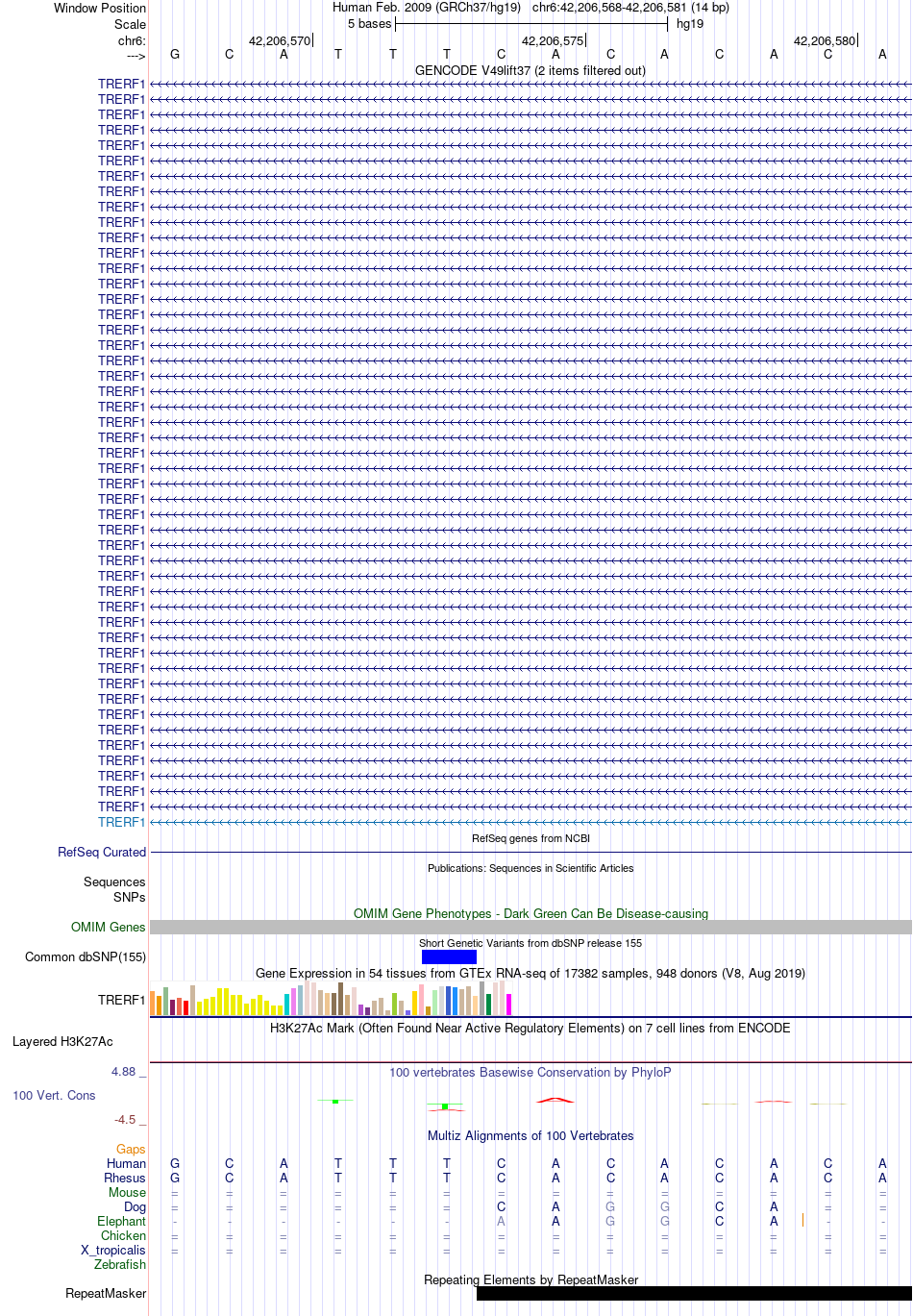Image resolution: width=913 pixels, height=1316 pixels.
Task: Click the Scale label
Action: pos(131,24)
